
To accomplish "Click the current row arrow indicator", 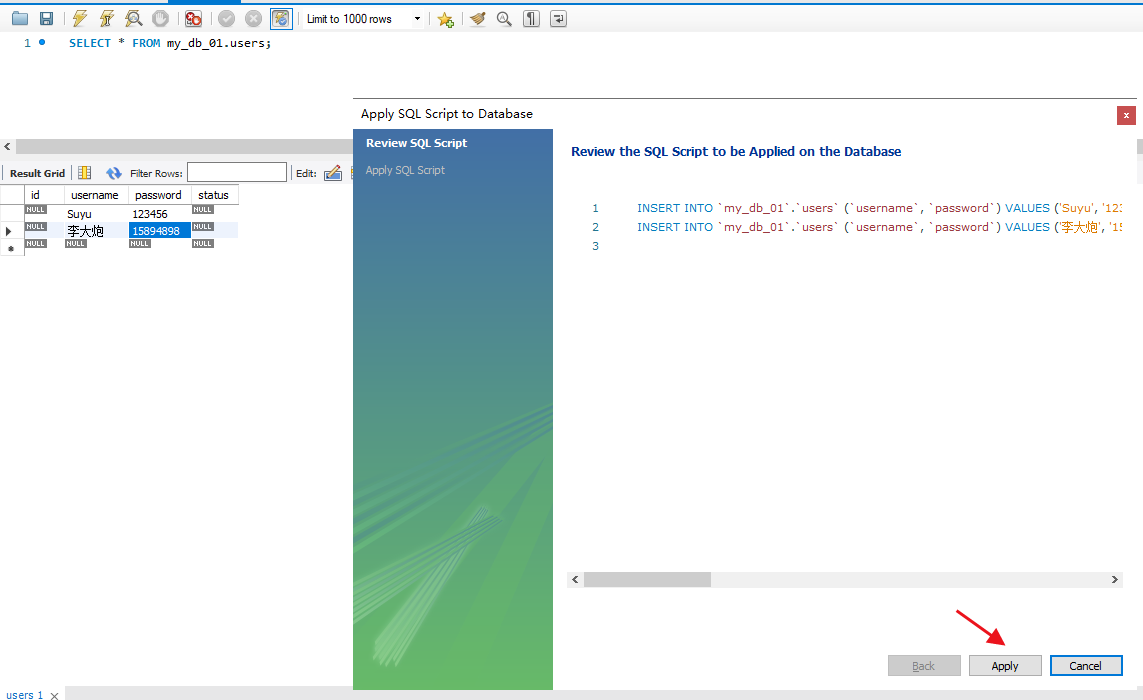I will [9, 231].
